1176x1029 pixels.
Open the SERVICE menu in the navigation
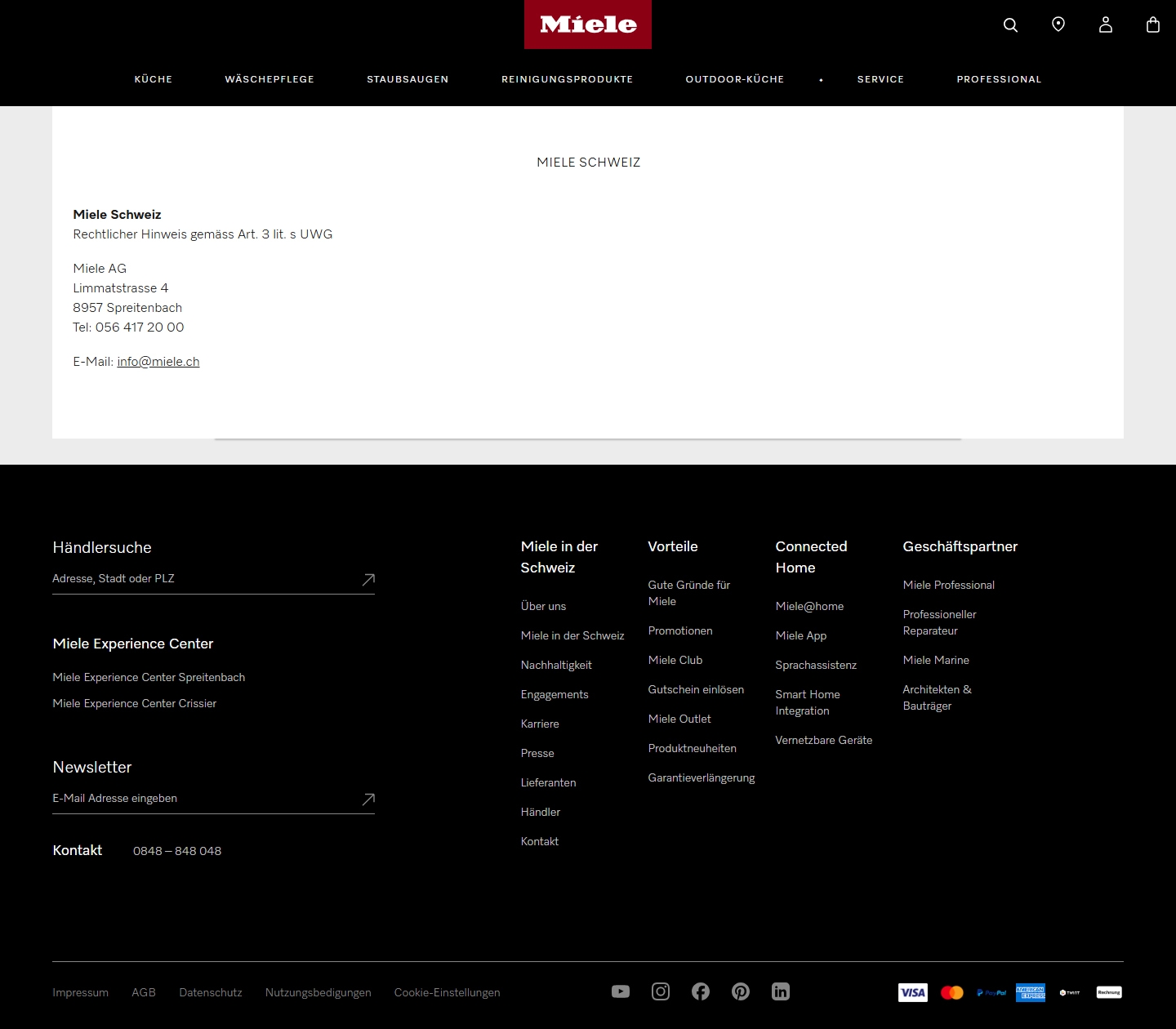click(880, 79)
